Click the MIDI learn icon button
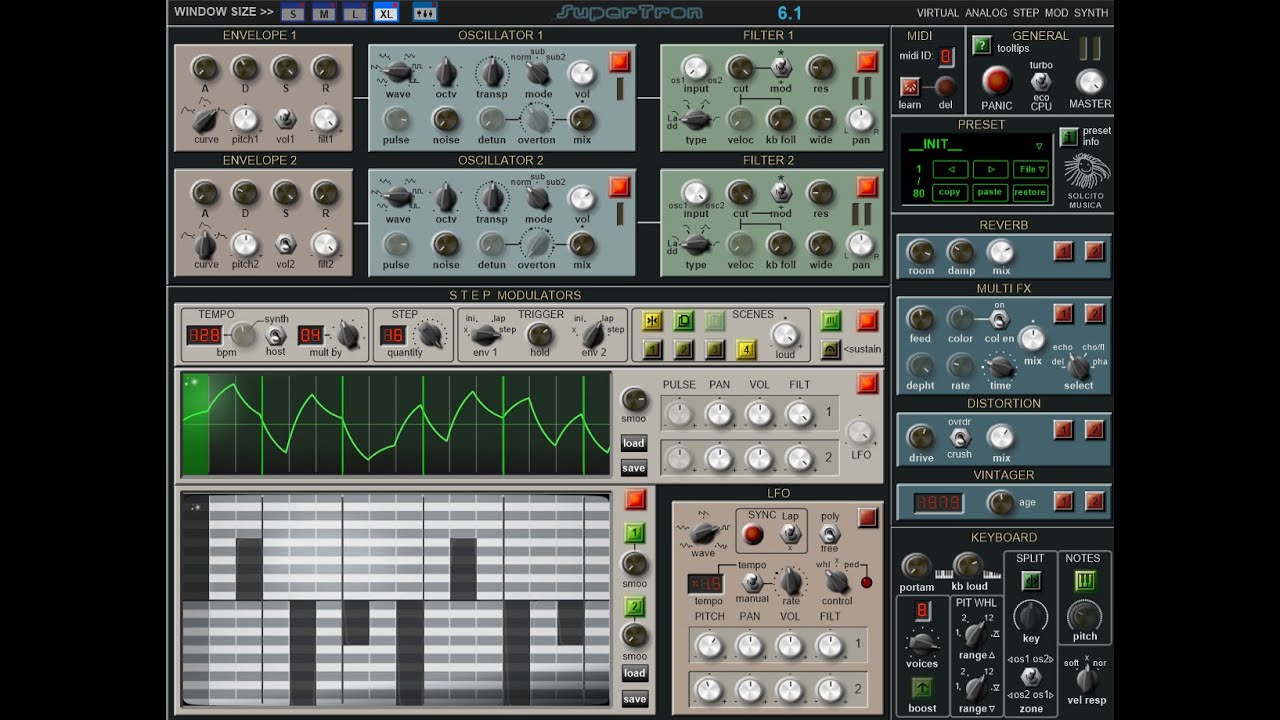 point(910,86)
